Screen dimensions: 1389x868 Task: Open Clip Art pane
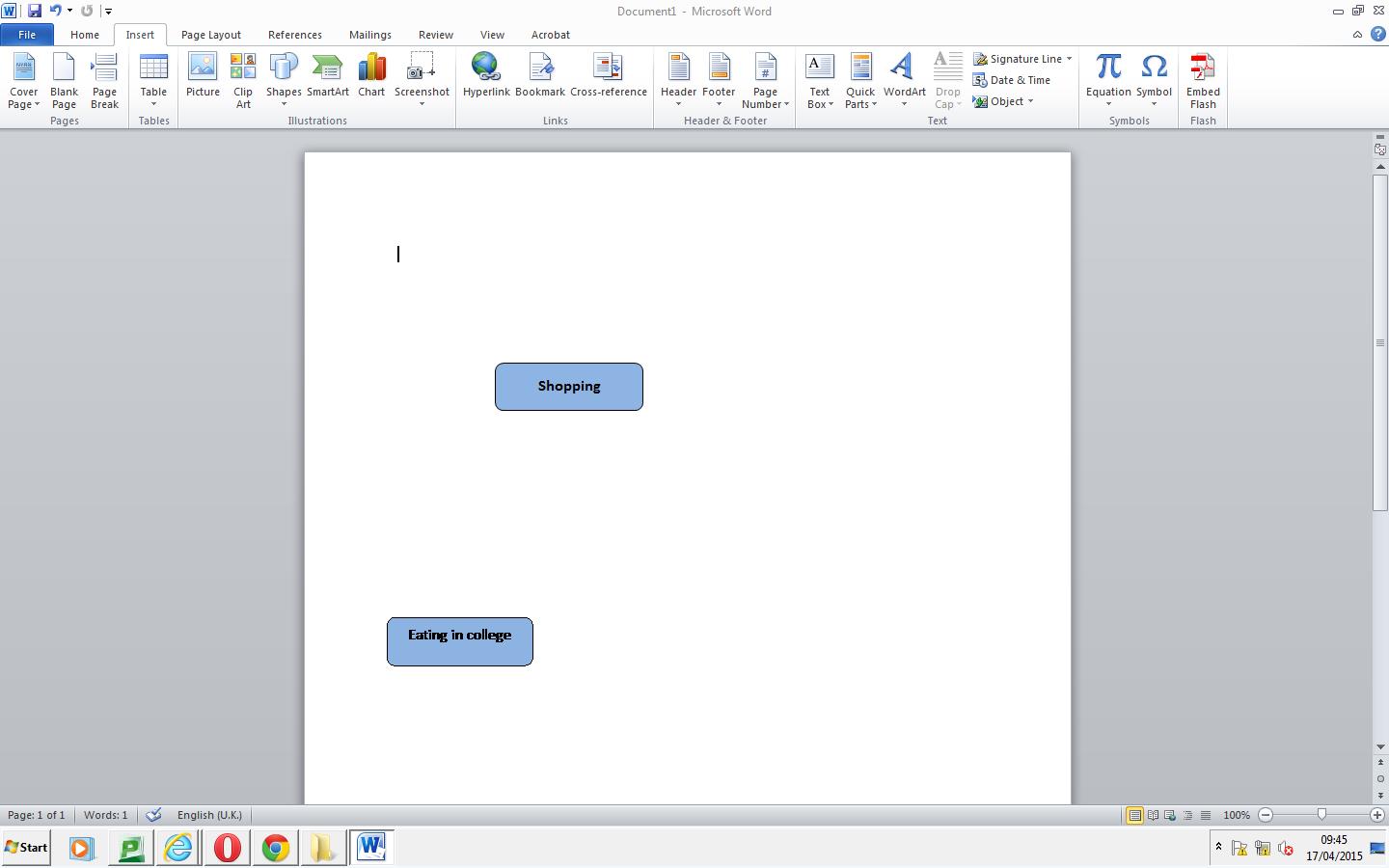coord(243,81)
